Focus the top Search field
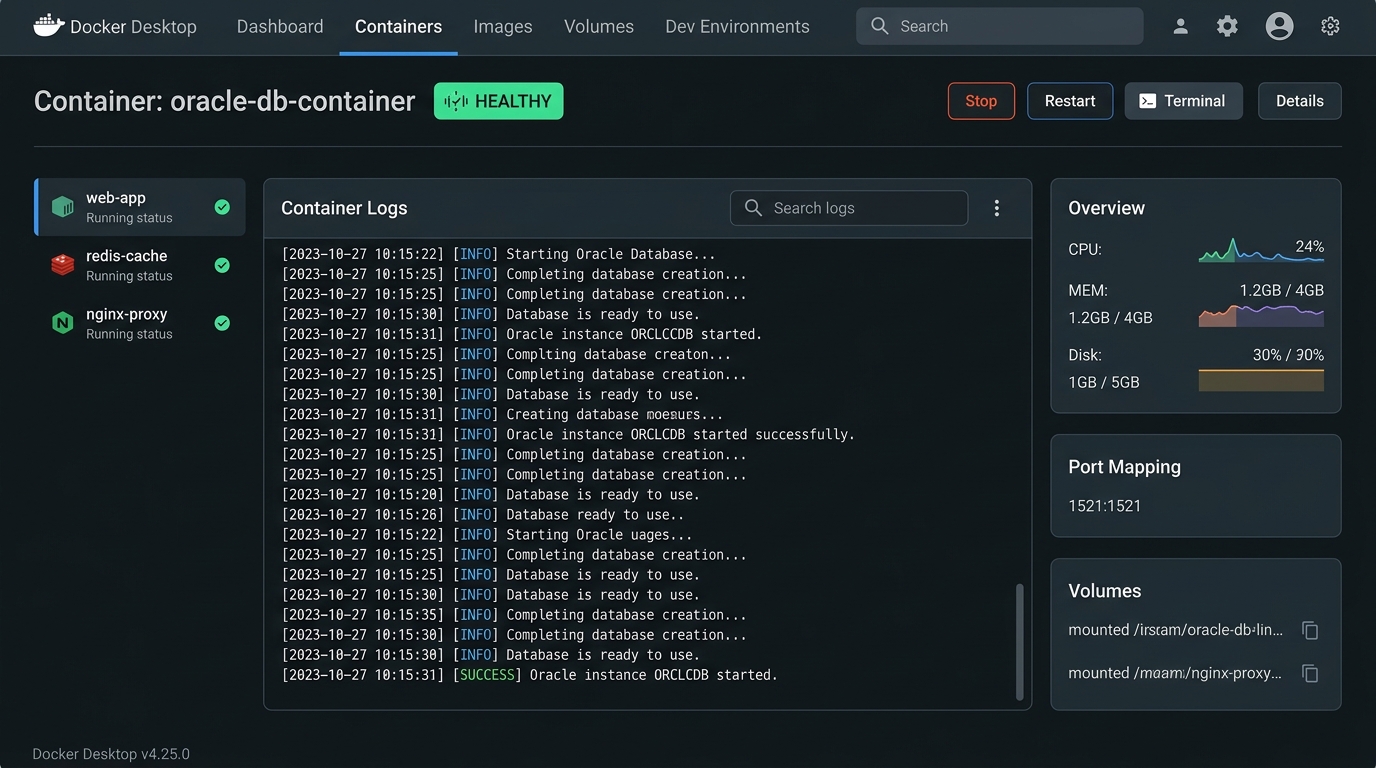The height and width of the screenshot is (768, 1376). pos(999,26)
